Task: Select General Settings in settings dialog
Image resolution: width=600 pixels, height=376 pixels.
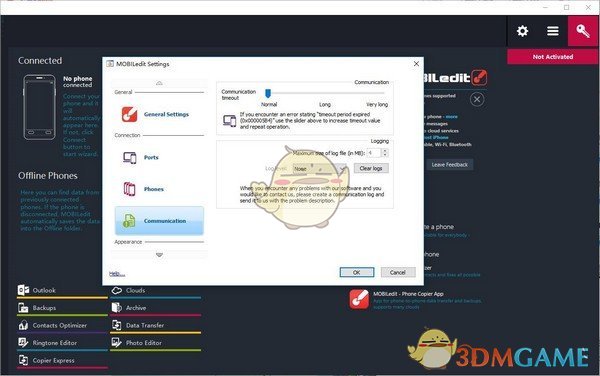Action: (159, 114)
